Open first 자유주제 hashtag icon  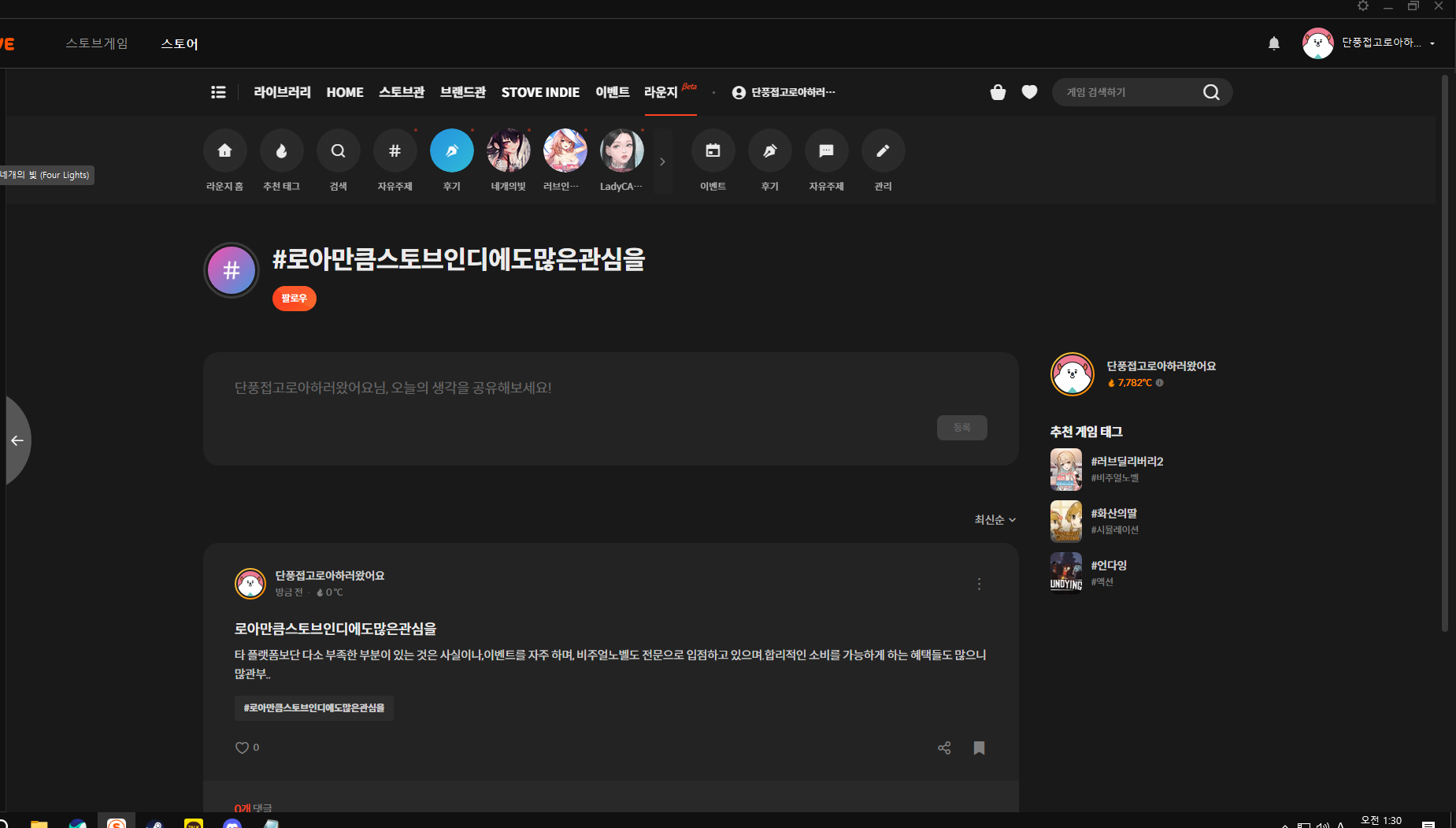tap(395, 150)
